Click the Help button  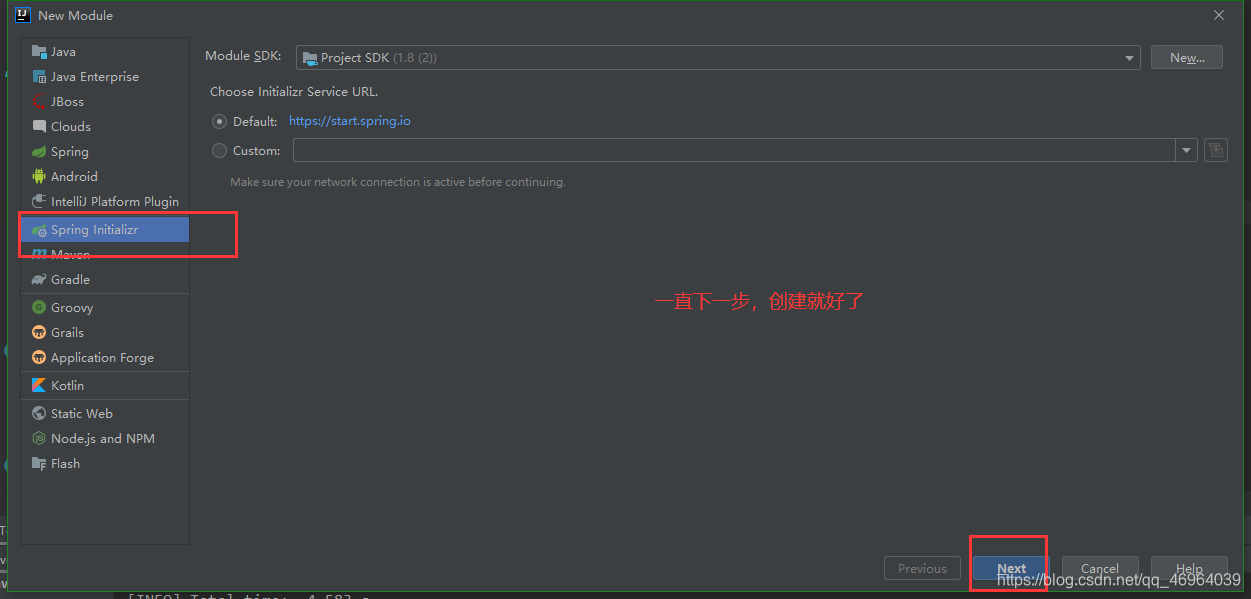[x=1189, y=569]
